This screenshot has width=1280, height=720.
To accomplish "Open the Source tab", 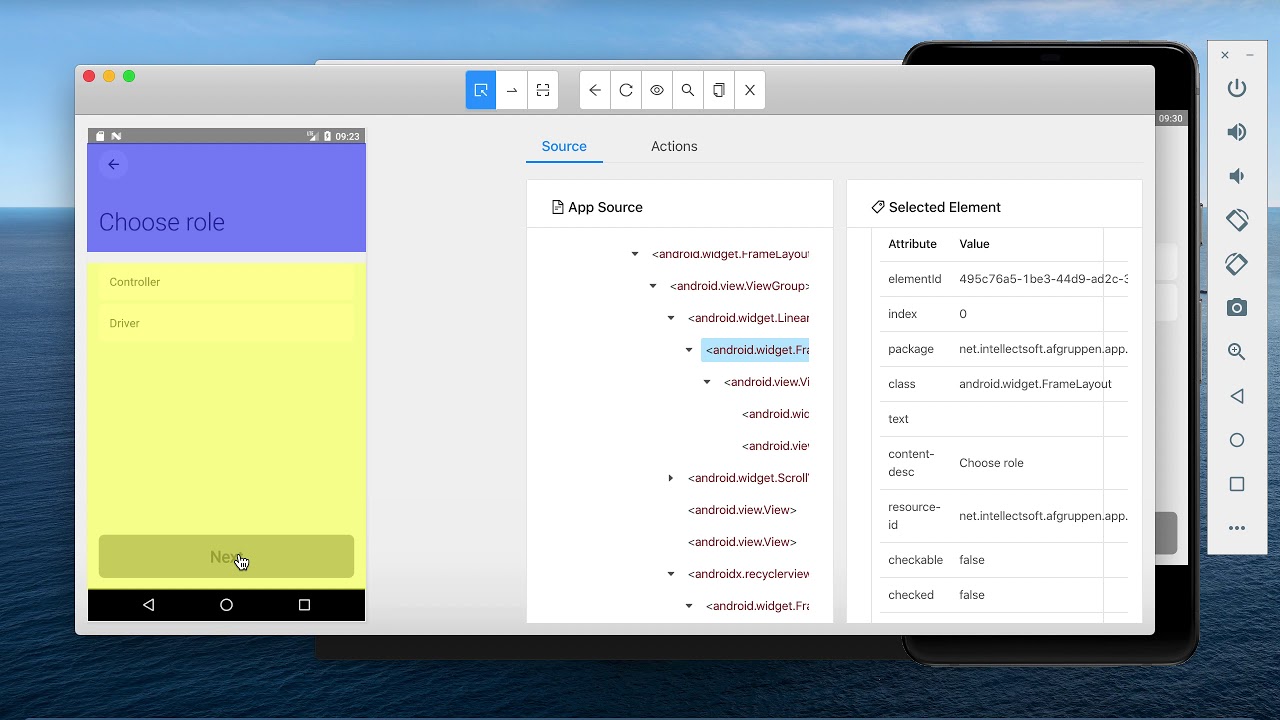I will (564, 146).
